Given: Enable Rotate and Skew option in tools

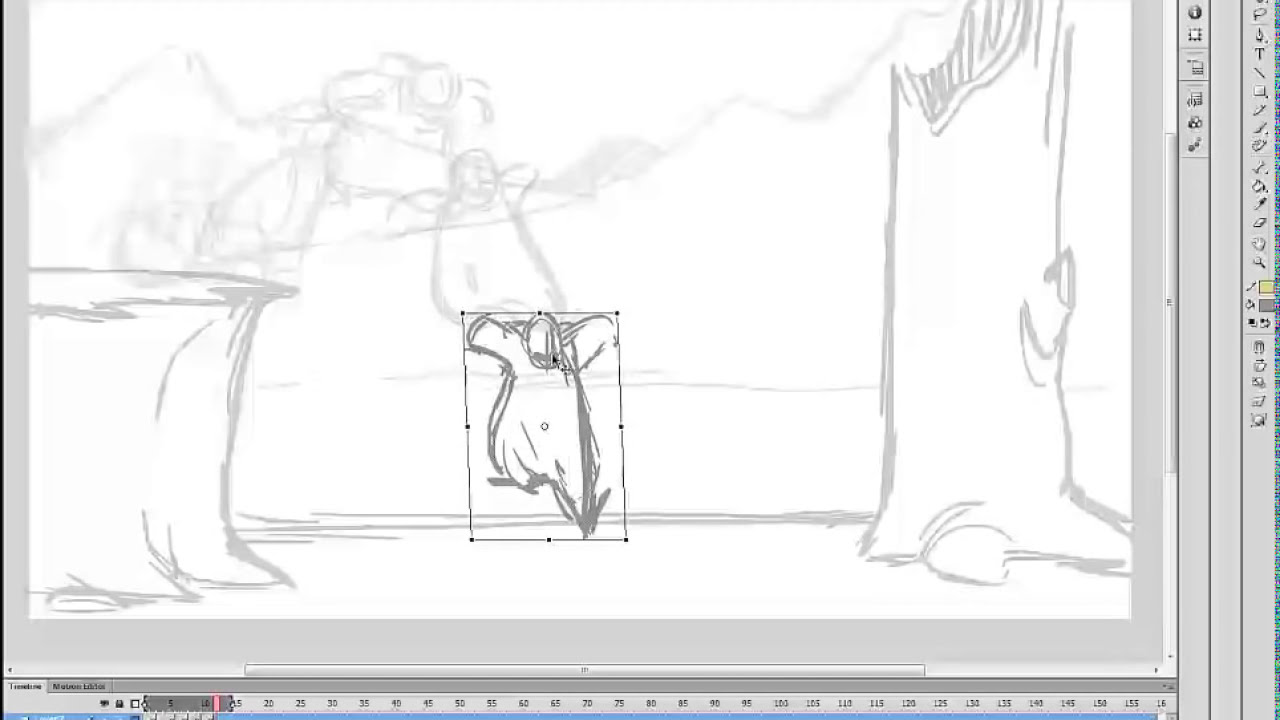Looking at the screenshot, I should [x=1259, y=365].
